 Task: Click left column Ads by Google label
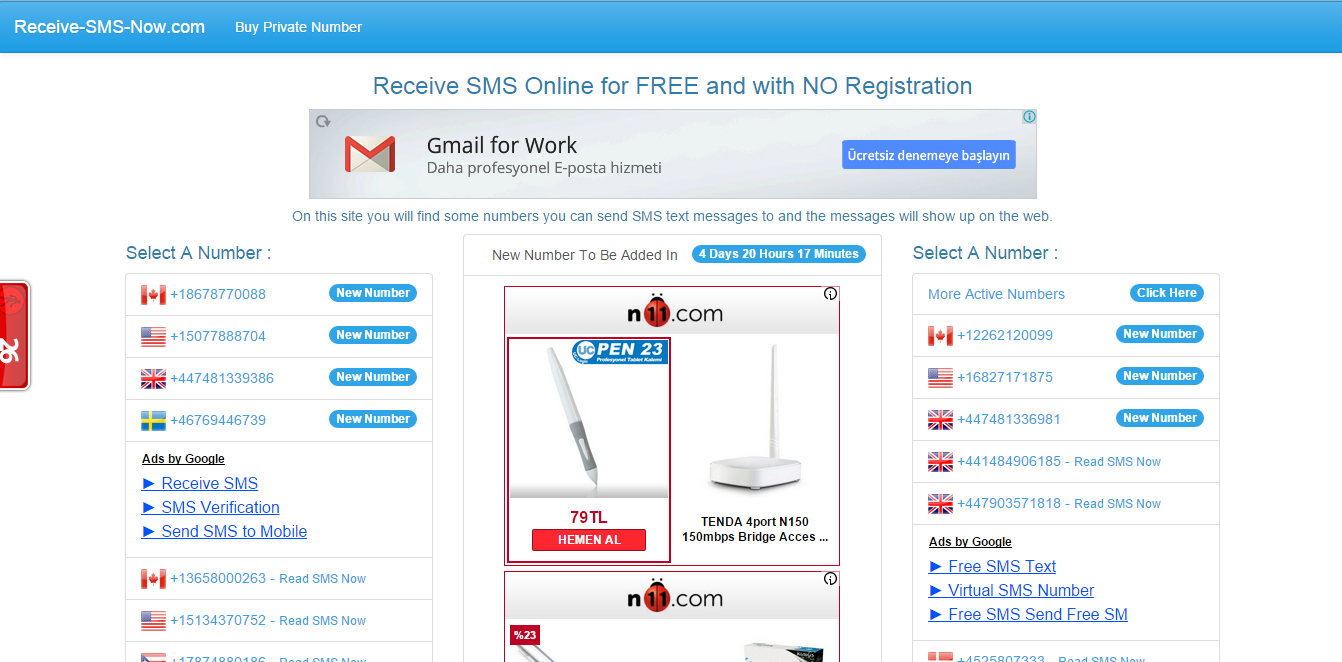(183, 459)
